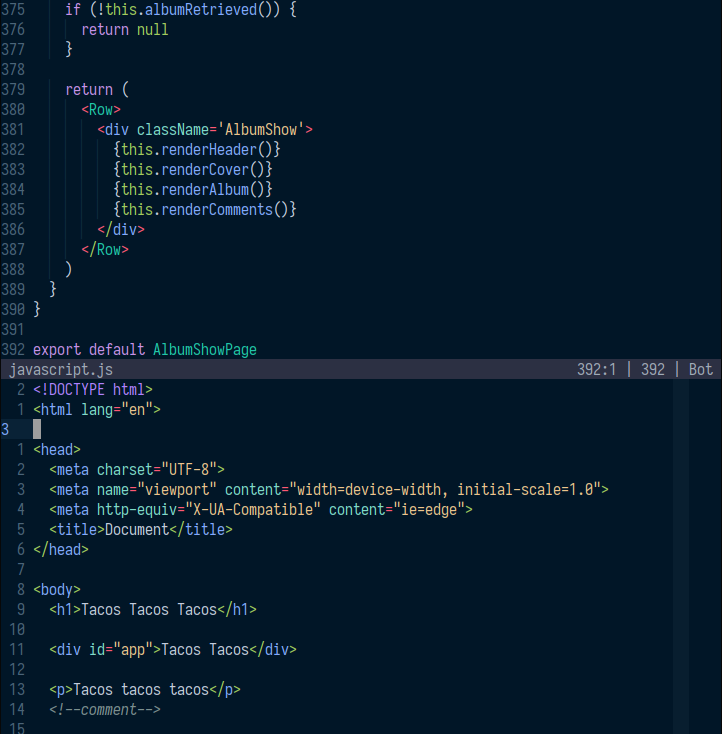Click the {this.renderComments()} expression
Image resolution: width=722 pixels, height=734 pixels.
coord(205,210)
